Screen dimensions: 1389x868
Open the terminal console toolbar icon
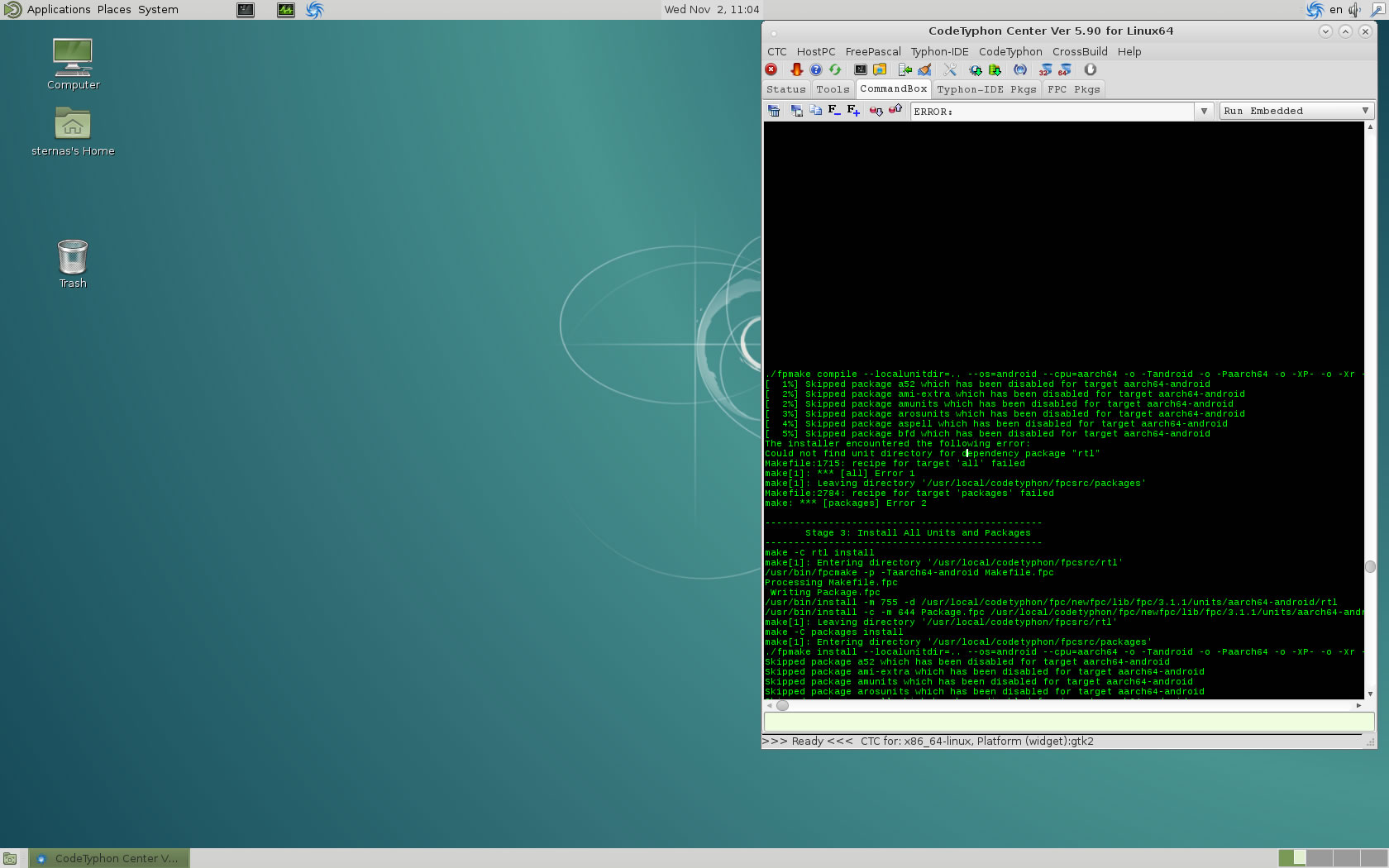861,69
